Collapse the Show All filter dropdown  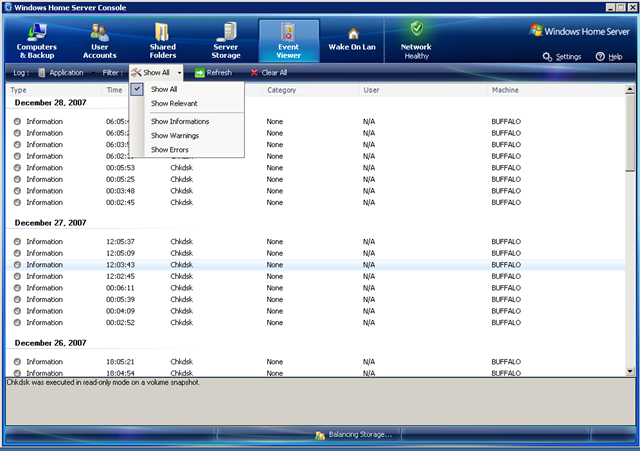[156, 73]
